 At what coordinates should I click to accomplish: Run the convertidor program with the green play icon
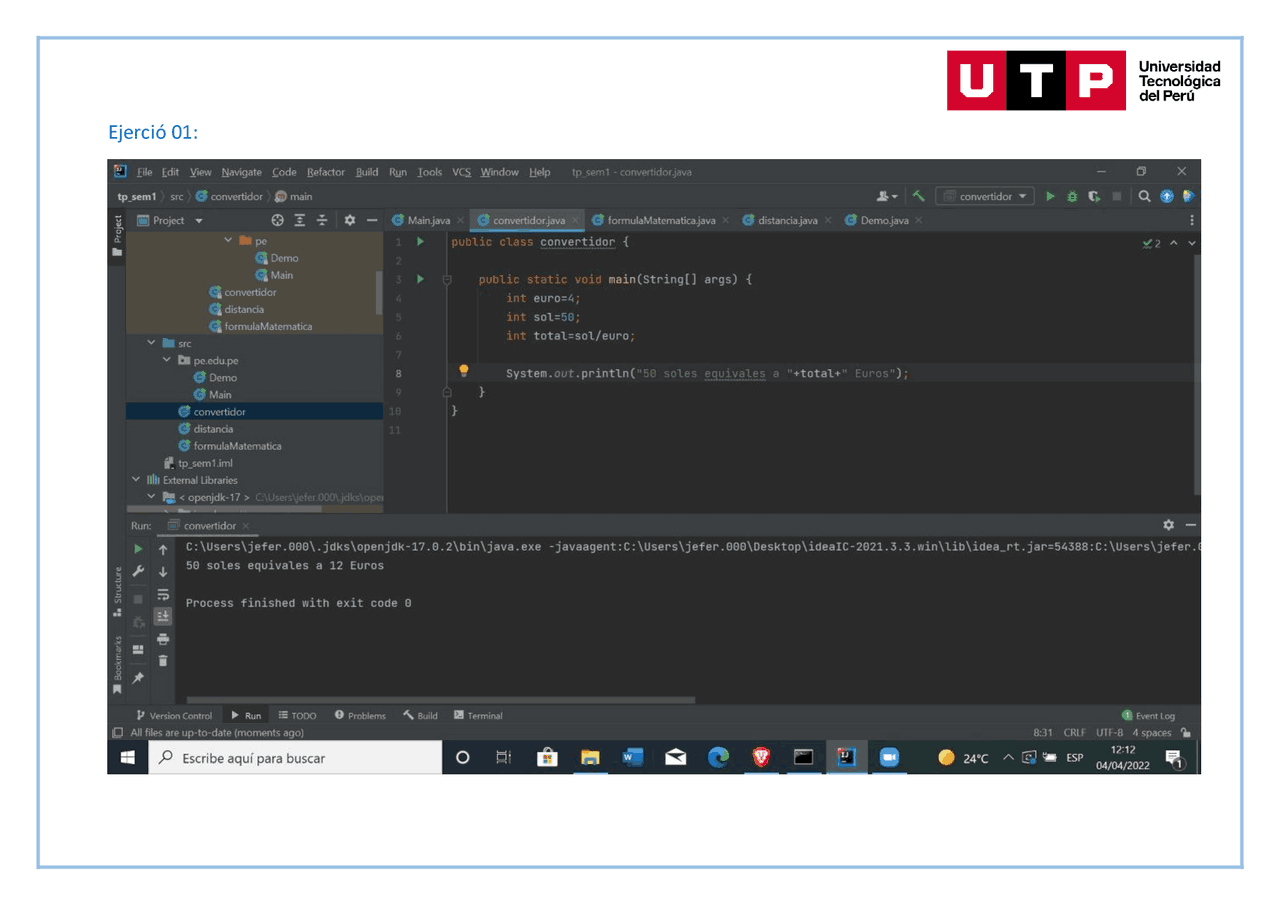tap(1050, 196)
